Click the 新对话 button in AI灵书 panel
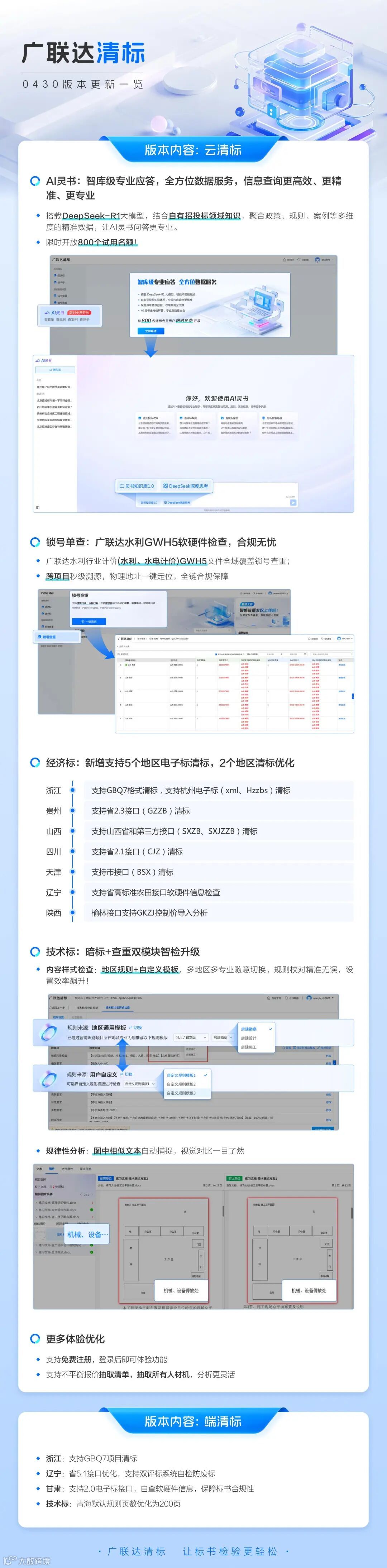The image size is (387, 1568). coord(56,369)
